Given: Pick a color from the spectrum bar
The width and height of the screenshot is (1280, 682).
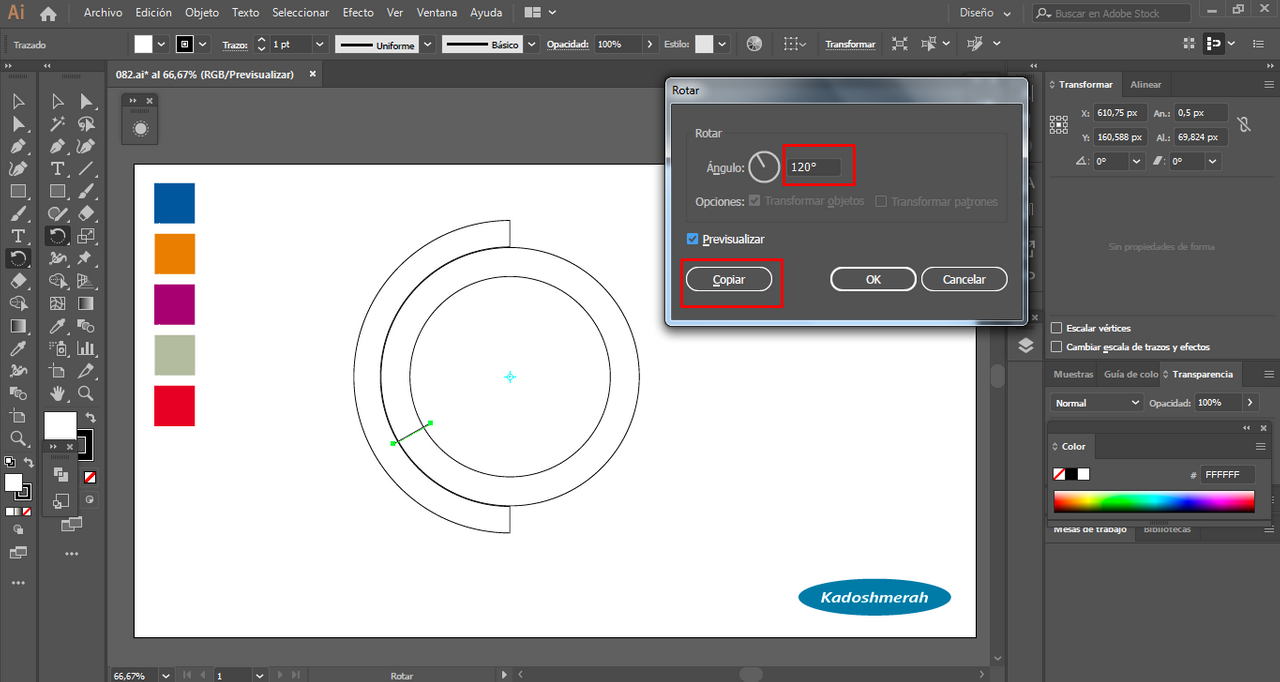Looking at the screenshot, I should (1154, 502).
